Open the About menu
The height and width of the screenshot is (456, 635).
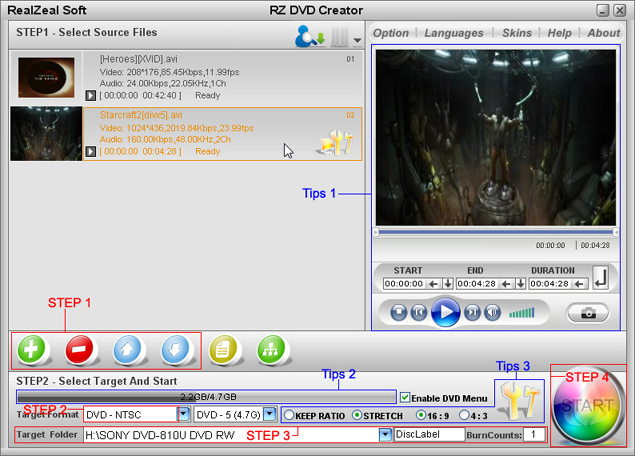coord(604,33)
